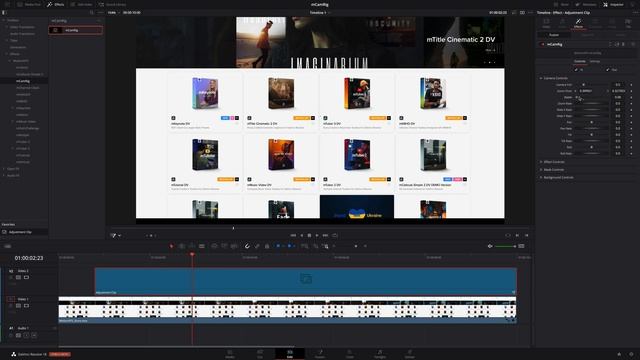Toggle the Out checkbox in Controls
The height and width of the screenshot is (360, 640).
click(607, 70)
